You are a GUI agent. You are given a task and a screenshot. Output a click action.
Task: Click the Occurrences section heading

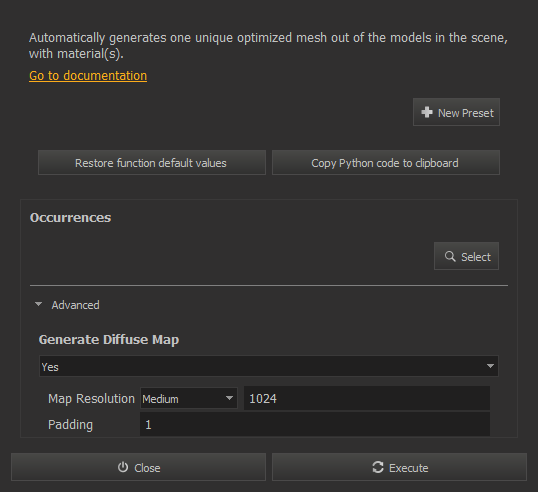click(70, 218)
